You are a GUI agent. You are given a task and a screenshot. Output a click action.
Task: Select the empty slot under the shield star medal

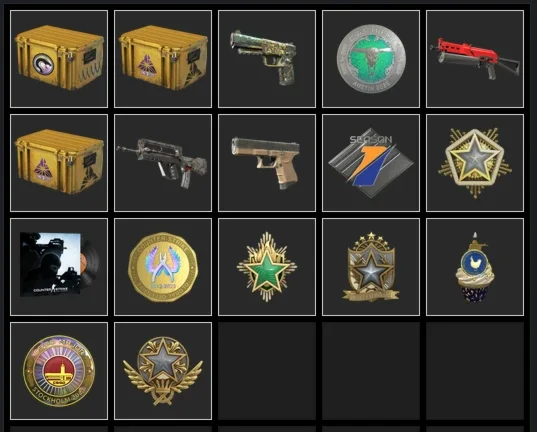371,371
